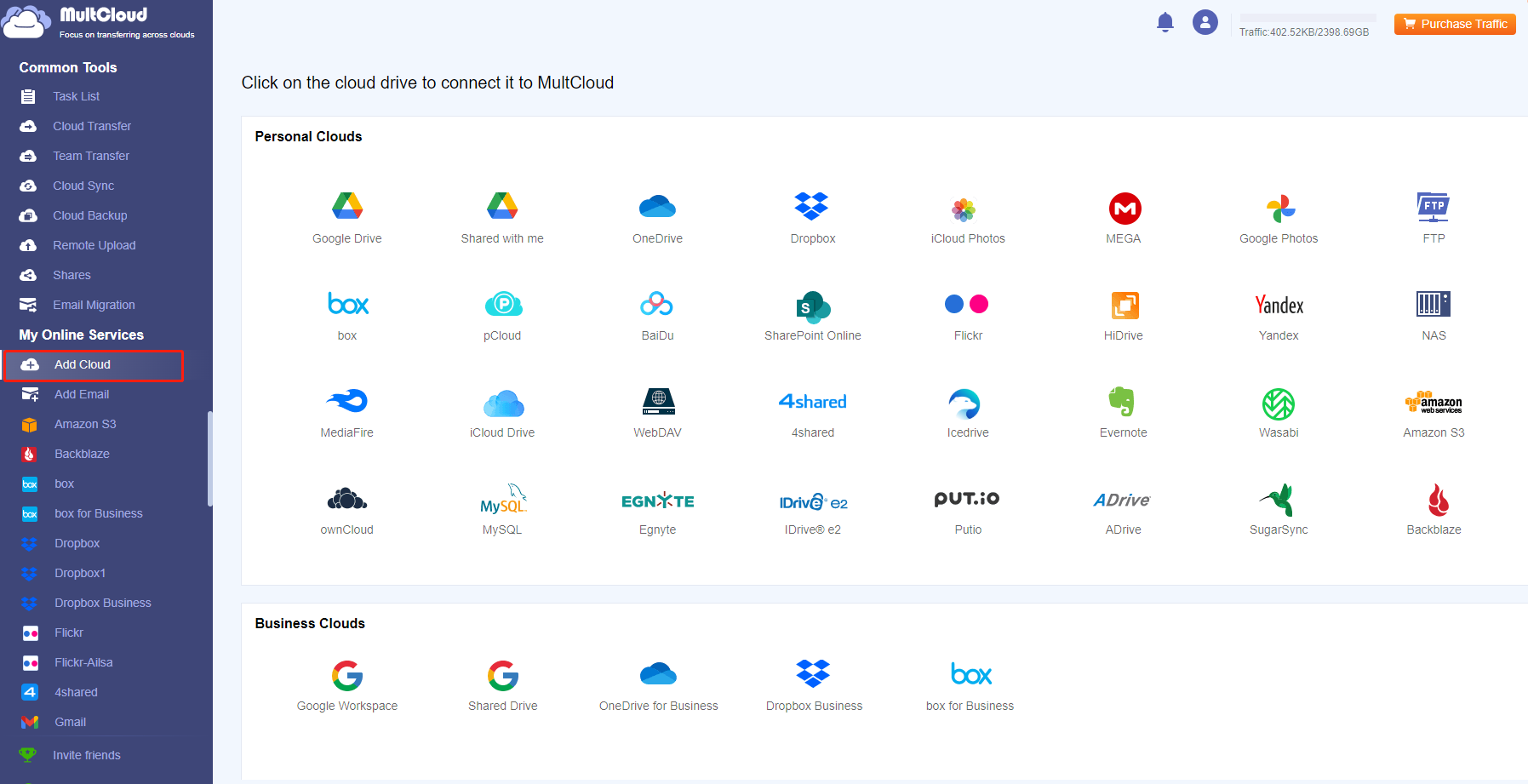Click the sidebar scrollbar
Image resolution: width=1528 pixels, height=784 pixels.
(x=209, y=459)
